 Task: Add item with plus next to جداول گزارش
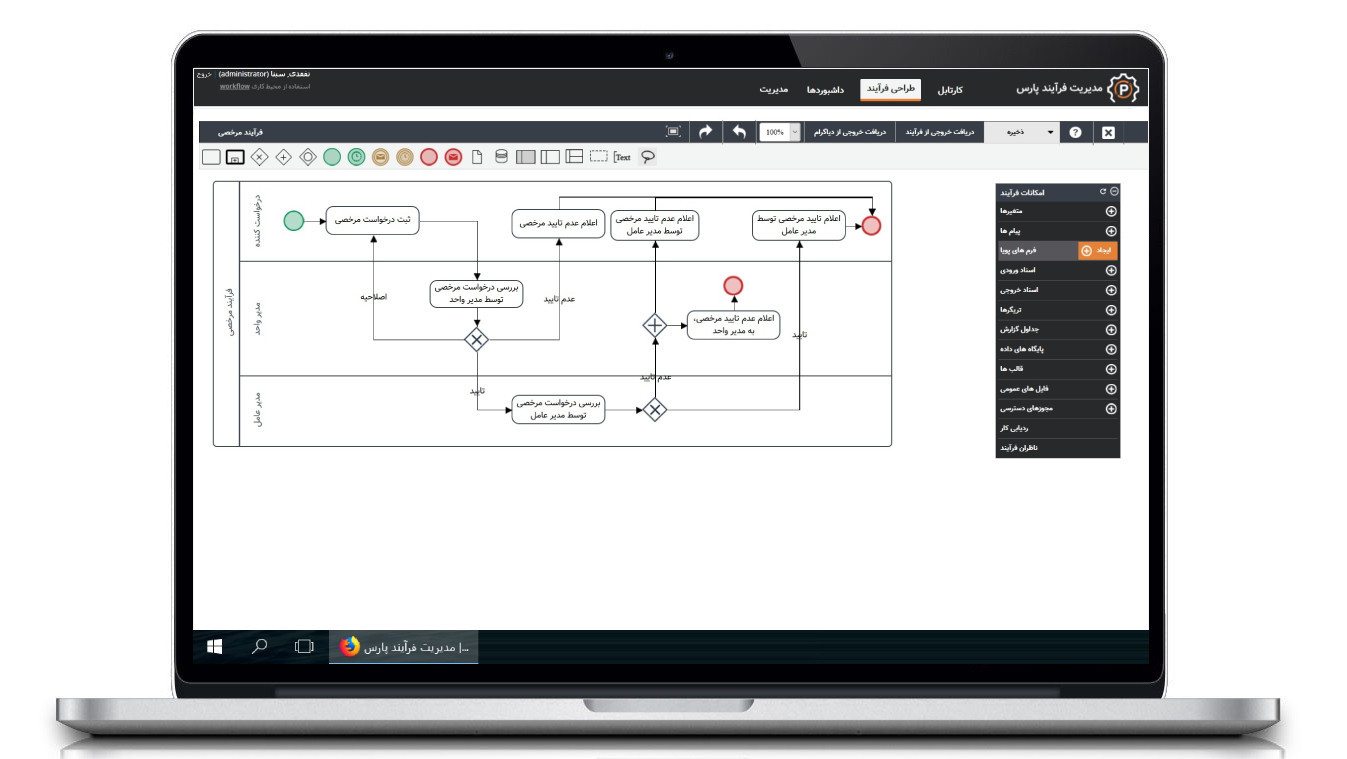(1111, 329)
